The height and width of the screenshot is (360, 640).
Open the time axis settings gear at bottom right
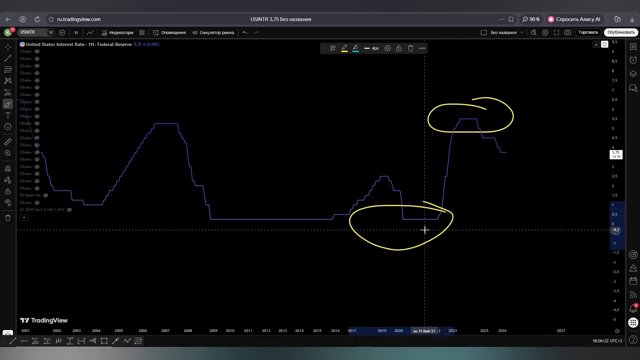(x=617, y=331)
